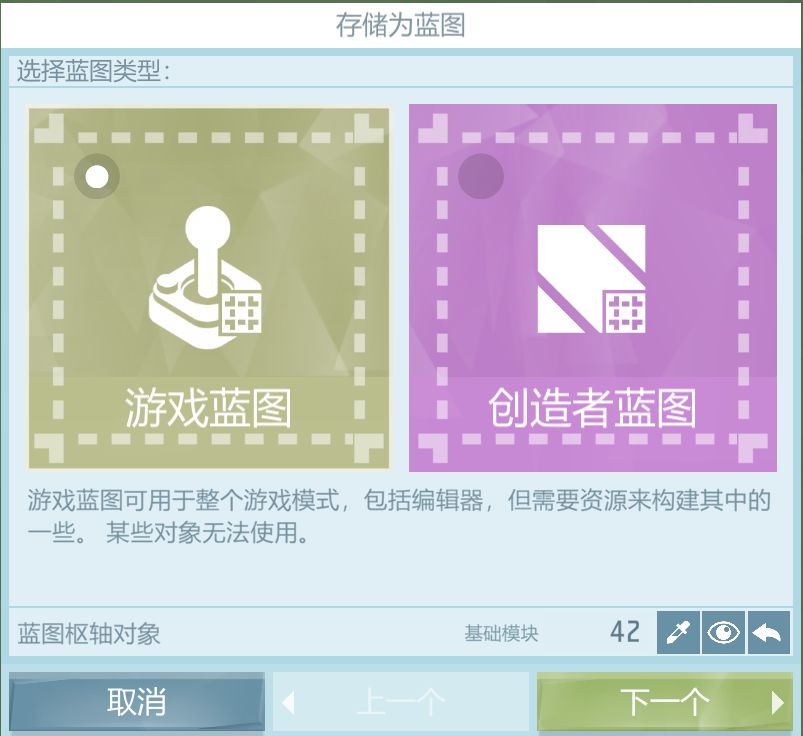This screenshot has height=736, width=803.
Task: Click the eyedropper pick-object icon
Action: click(678, 632)
